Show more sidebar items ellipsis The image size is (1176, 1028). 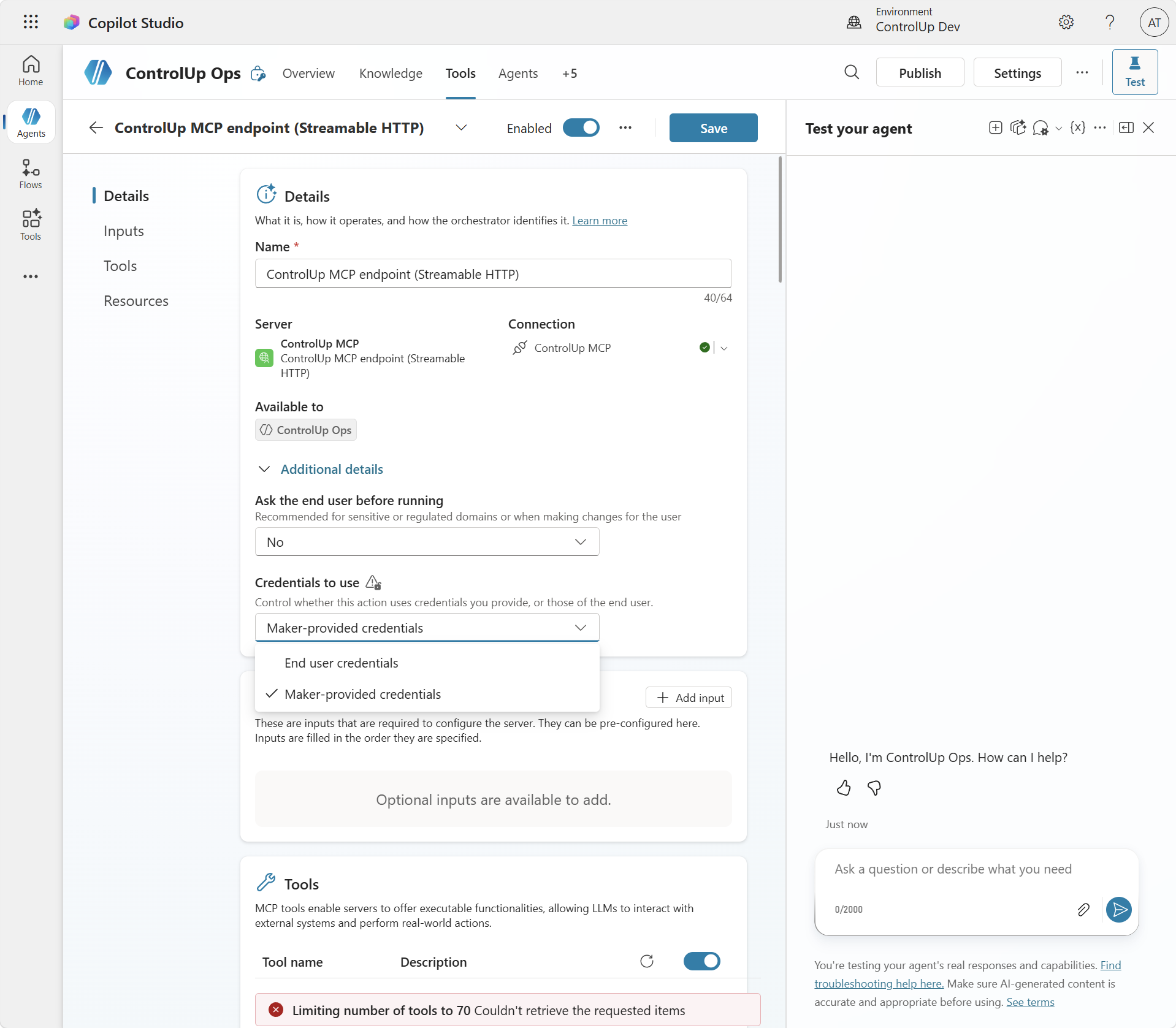(x=31, y=276)
